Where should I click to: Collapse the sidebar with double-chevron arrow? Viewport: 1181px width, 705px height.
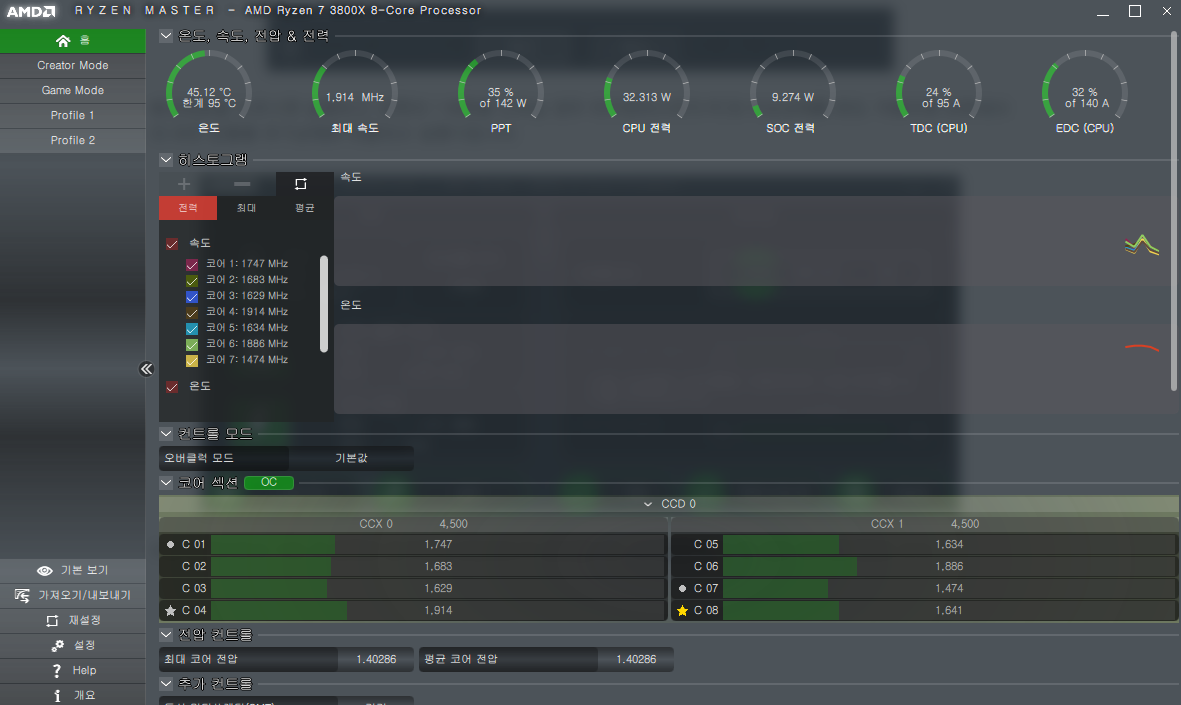pyautogui.click(x=146, y=368)
